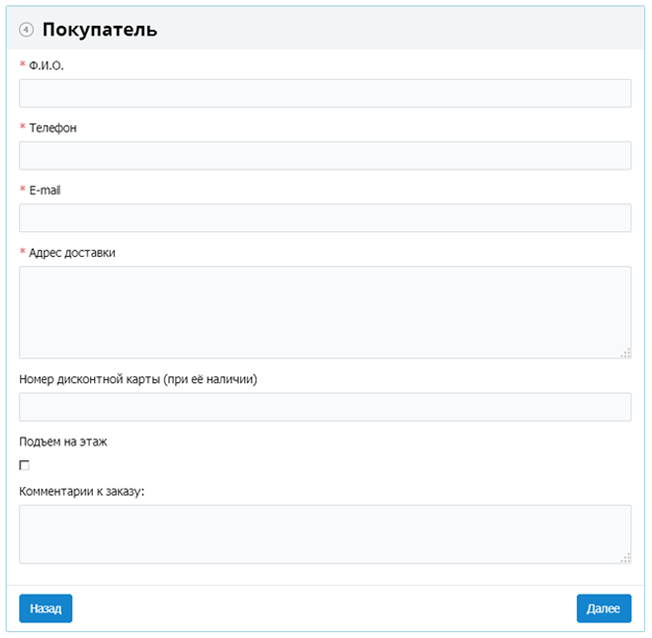Click the Телефон label
The width and height of the screenshot is (652, 638).
53,128
